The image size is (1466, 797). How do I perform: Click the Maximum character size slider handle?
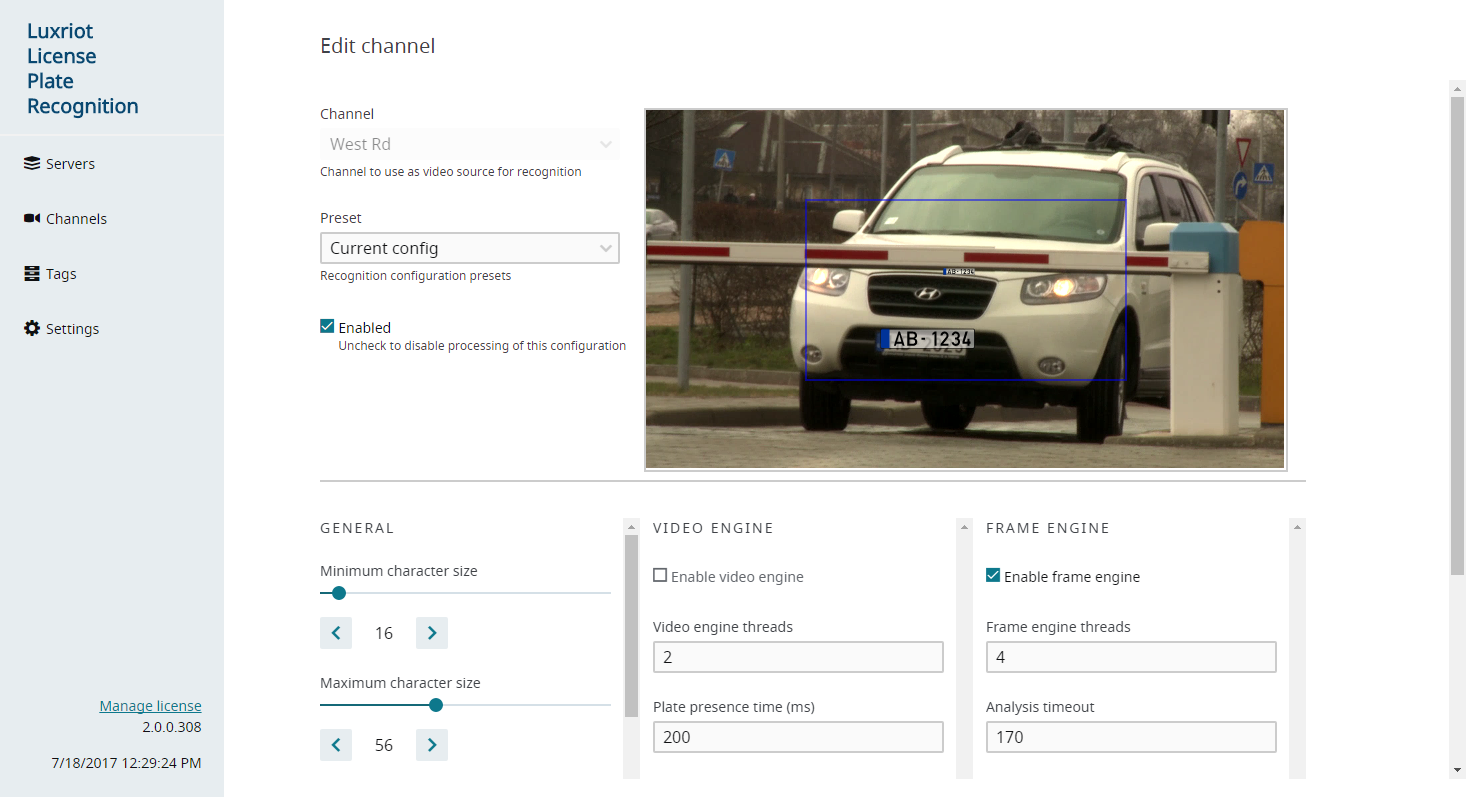[436, 705]
